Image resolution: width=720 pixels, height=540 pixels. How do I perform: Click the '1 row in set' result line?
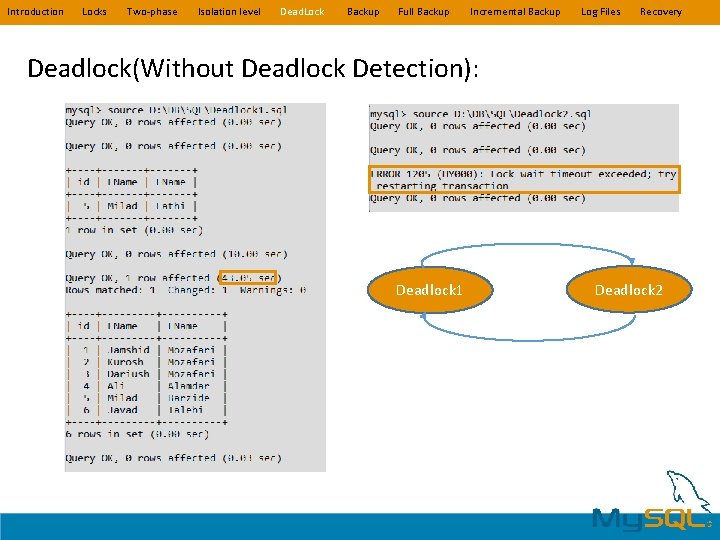coord(134,230)
